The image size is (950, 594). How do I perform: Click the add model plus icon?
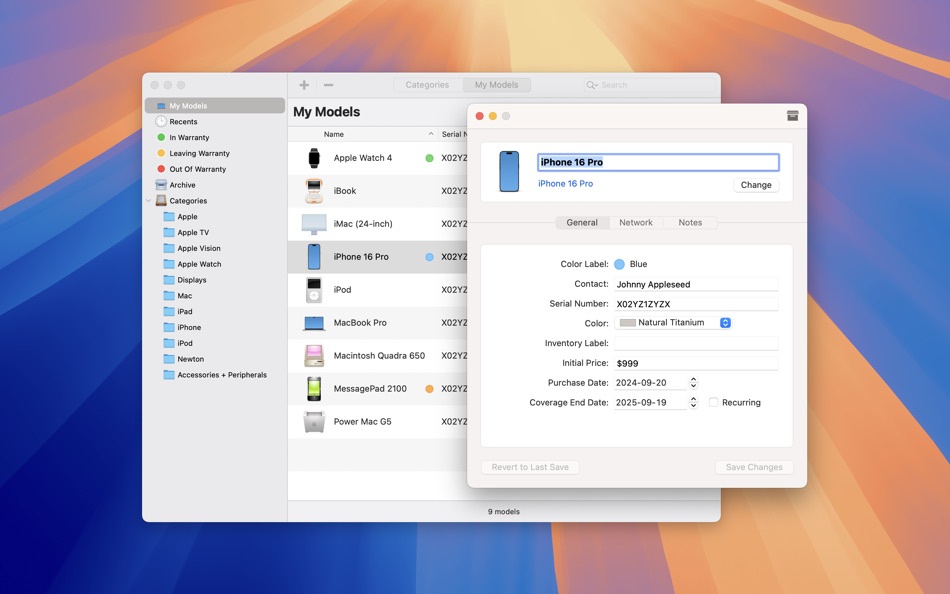coord(304,85)
